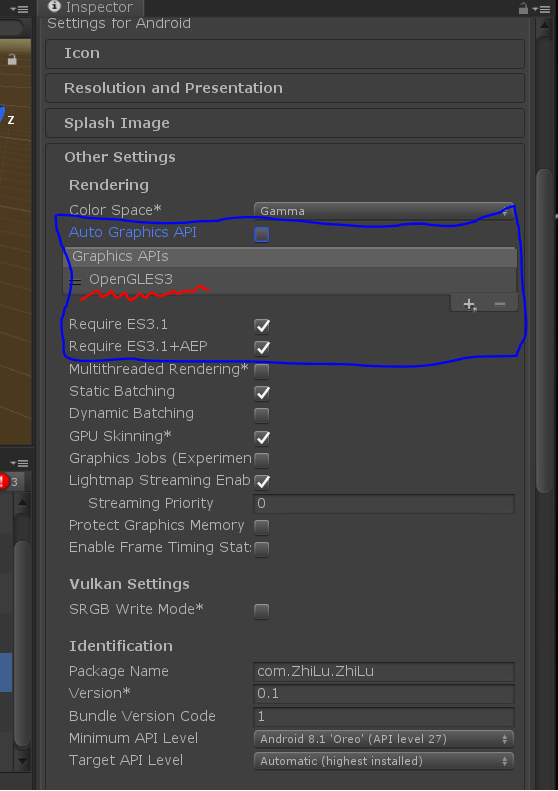Uncheck Require ES3.1+AEP
Screen dimensions: 558x791
click(262, 348)
